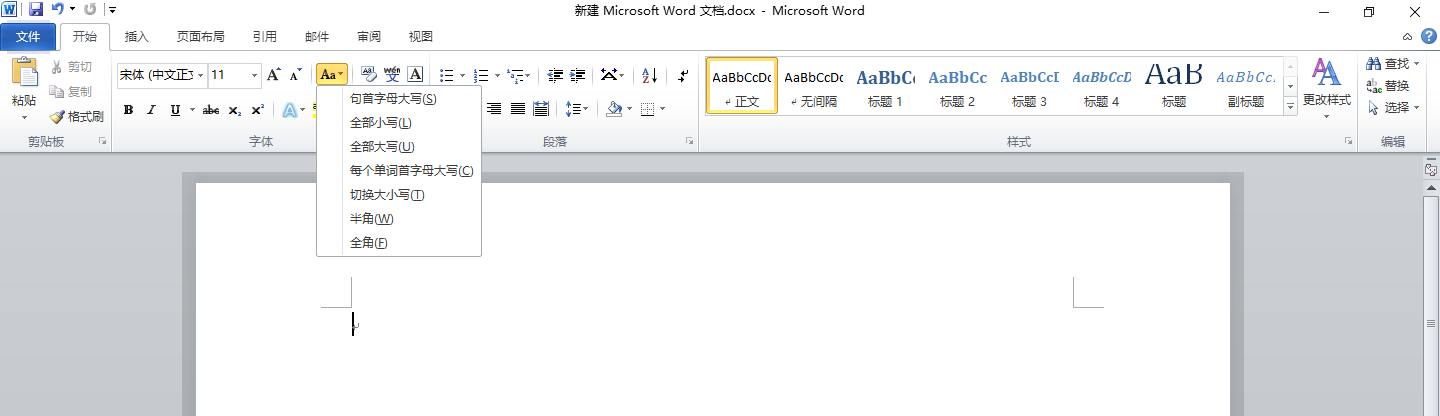Switch to the Page Layout (页面布局) tab
The width and height of the screenshot is (1440, 416).
click(201, 37)
